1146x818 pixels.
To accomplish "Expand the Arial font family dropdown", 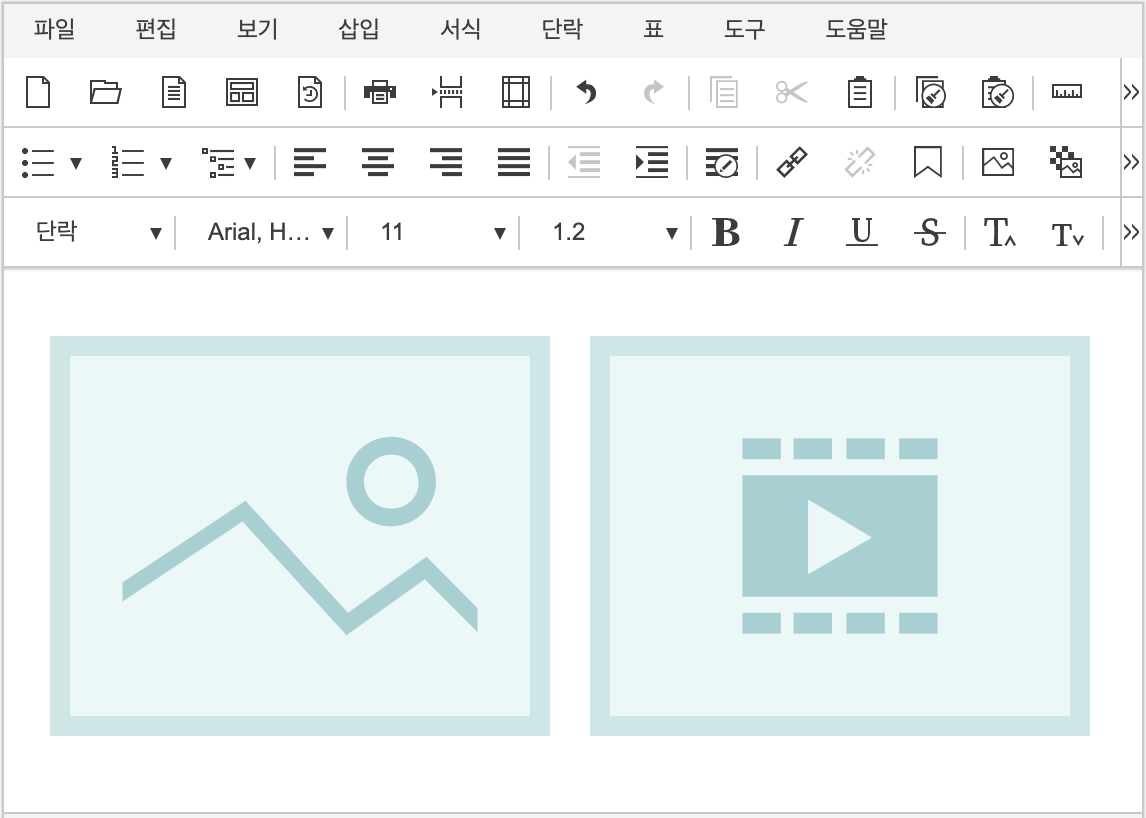I will point(270,233).
